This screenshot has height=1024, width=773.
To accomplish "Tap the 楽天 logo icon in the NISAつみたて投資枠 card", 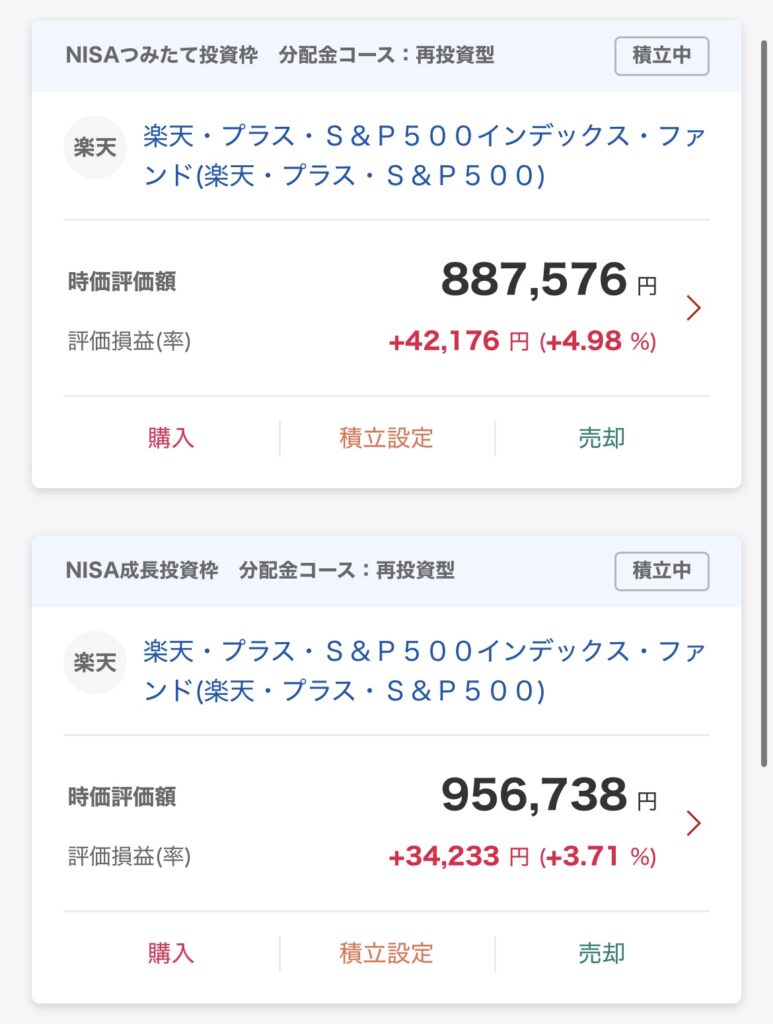I will [x=95, y=148].
